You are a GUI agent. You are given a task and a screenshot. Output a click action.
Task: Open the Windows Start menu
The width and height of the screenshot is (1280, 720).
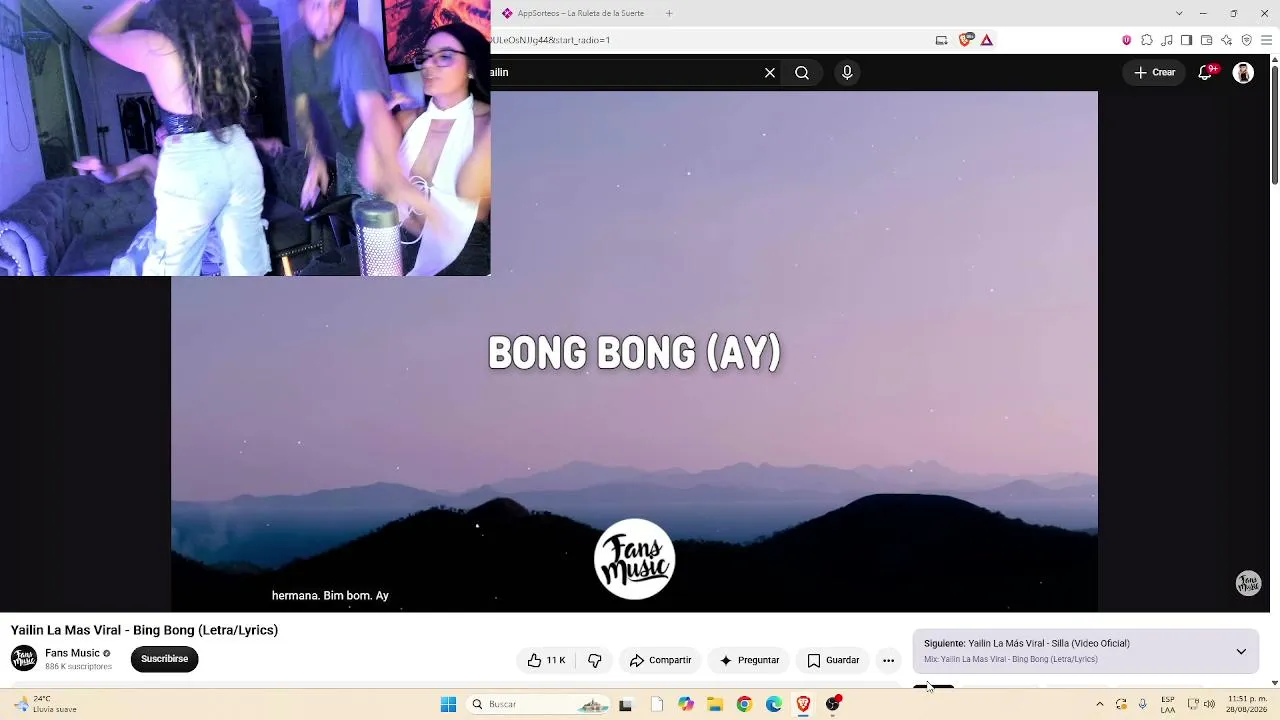pyautogui.click(x=448, y=705)
